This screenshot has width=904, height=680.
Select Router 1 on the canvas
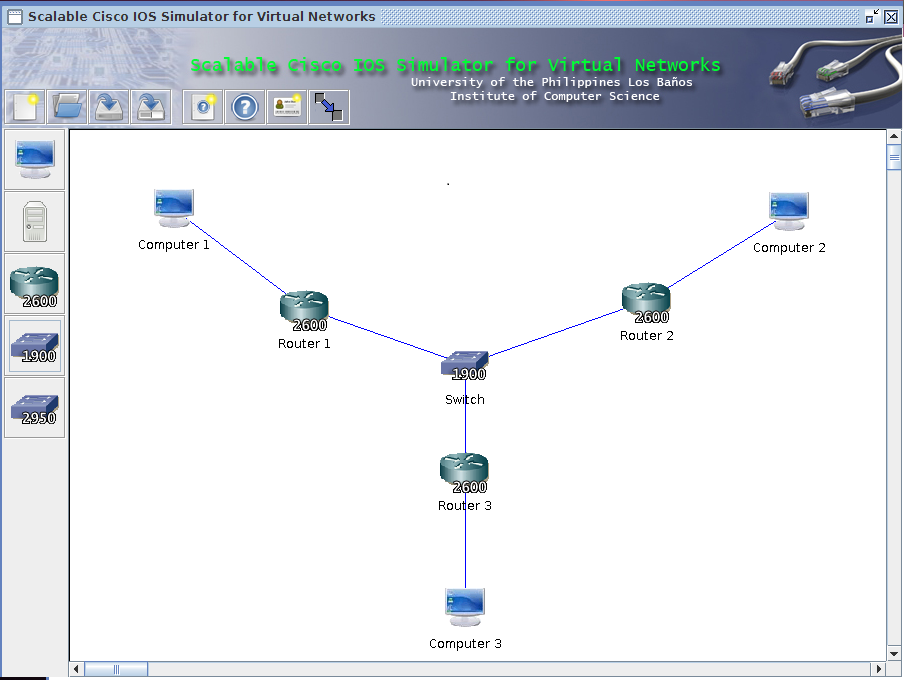(304, 307)
